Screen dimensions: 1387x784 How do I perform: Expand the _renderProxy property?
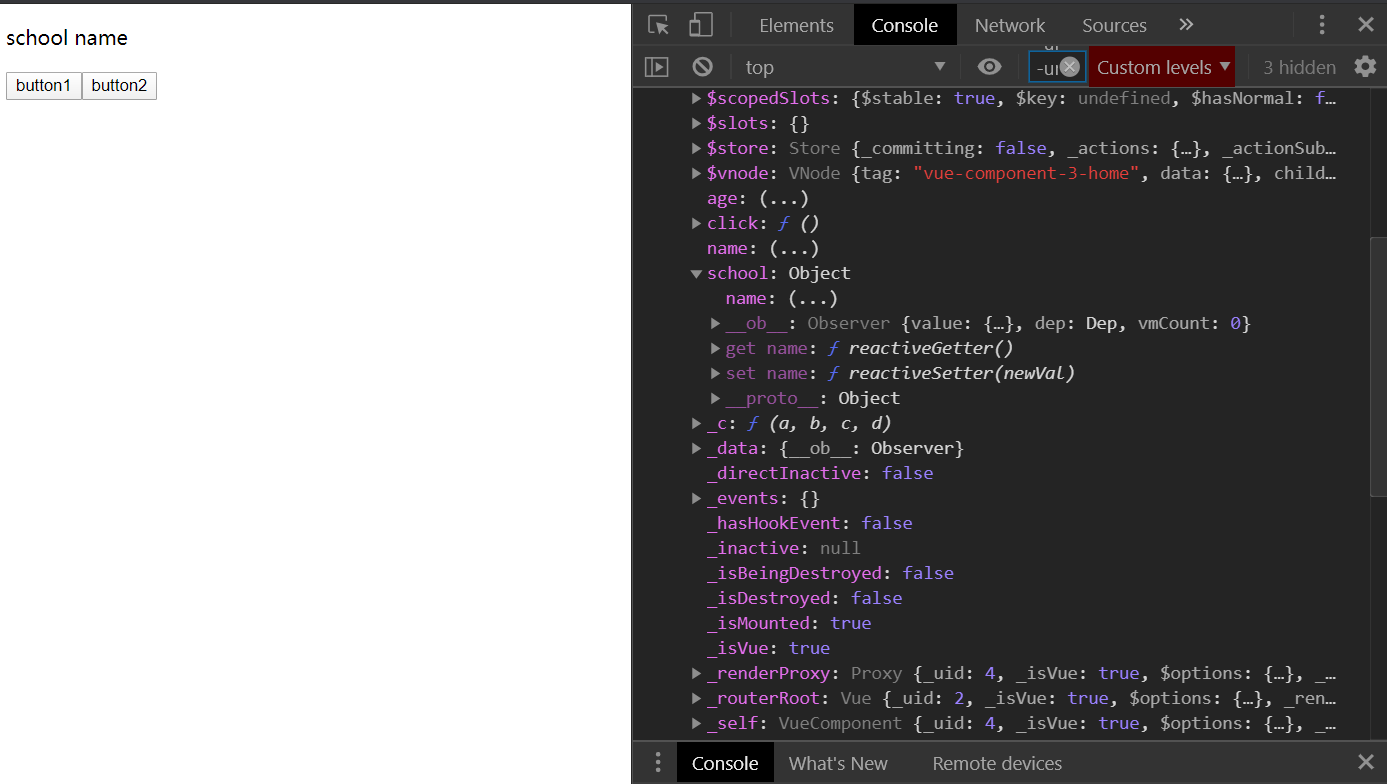[697, 673]
